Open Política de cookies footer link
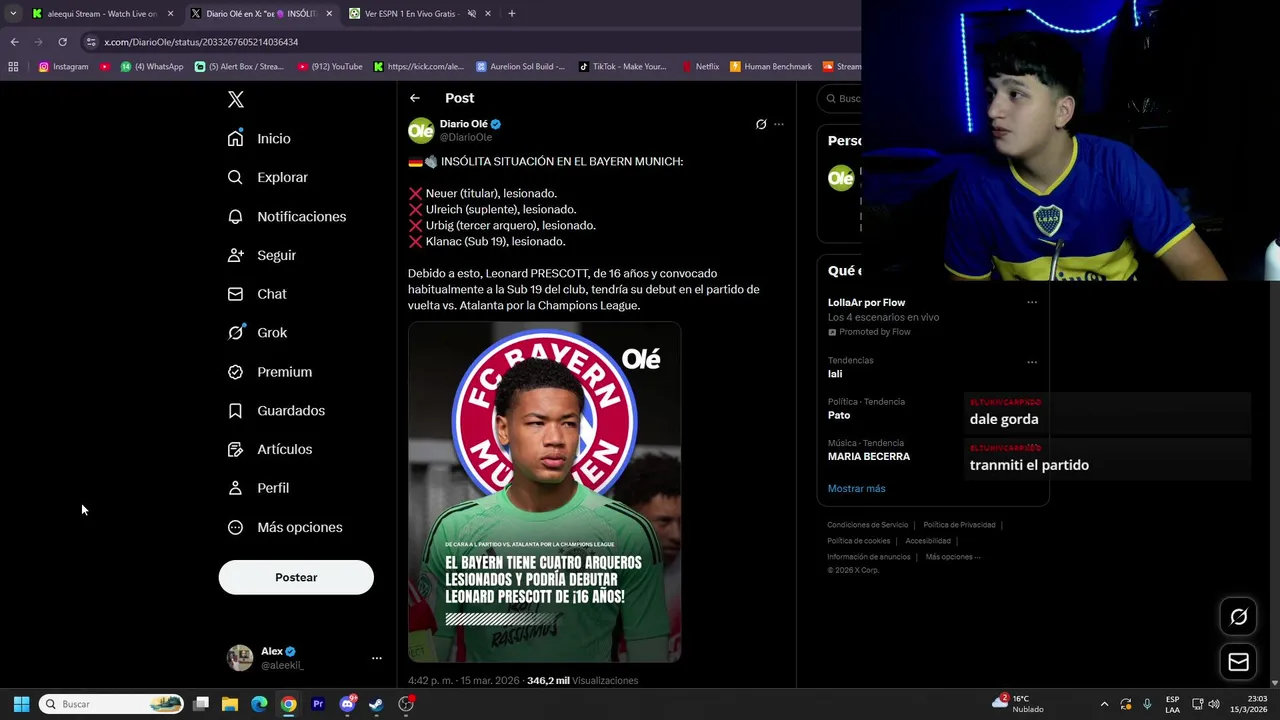Viewport: 1280px width, 720px height. (858, 541)
